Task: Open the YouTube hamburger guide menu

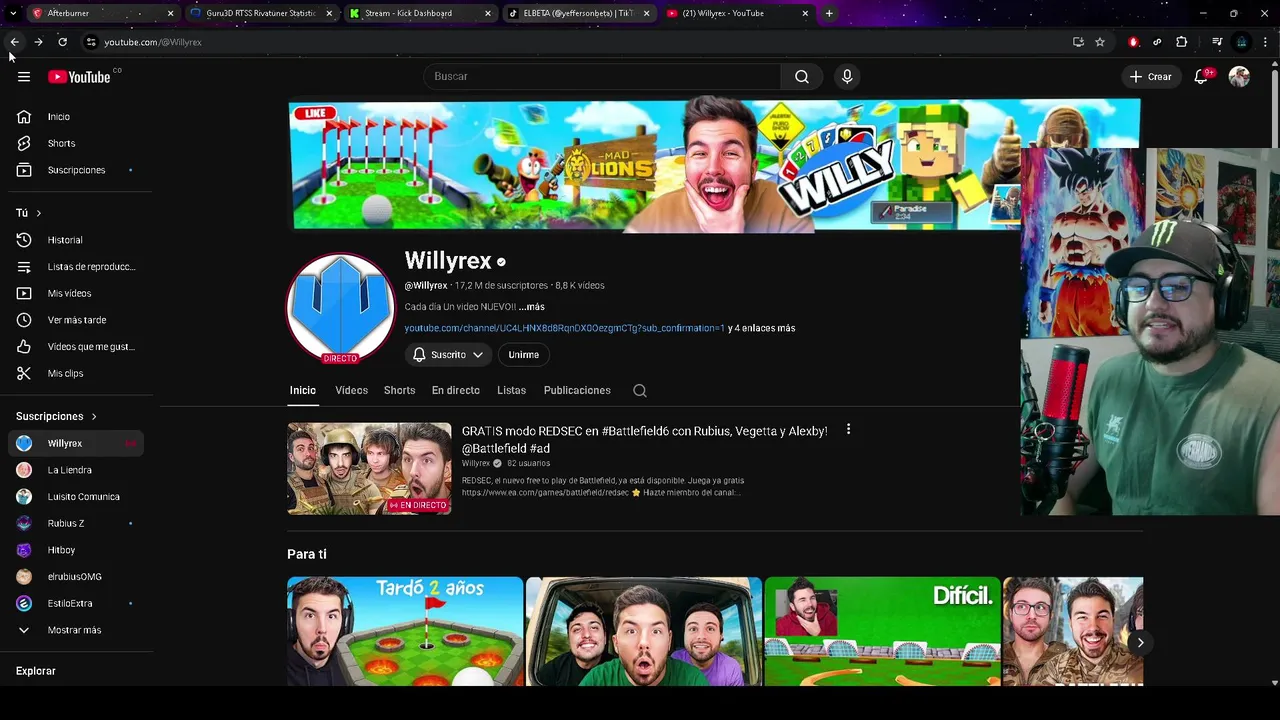Action: click(24, 77)
